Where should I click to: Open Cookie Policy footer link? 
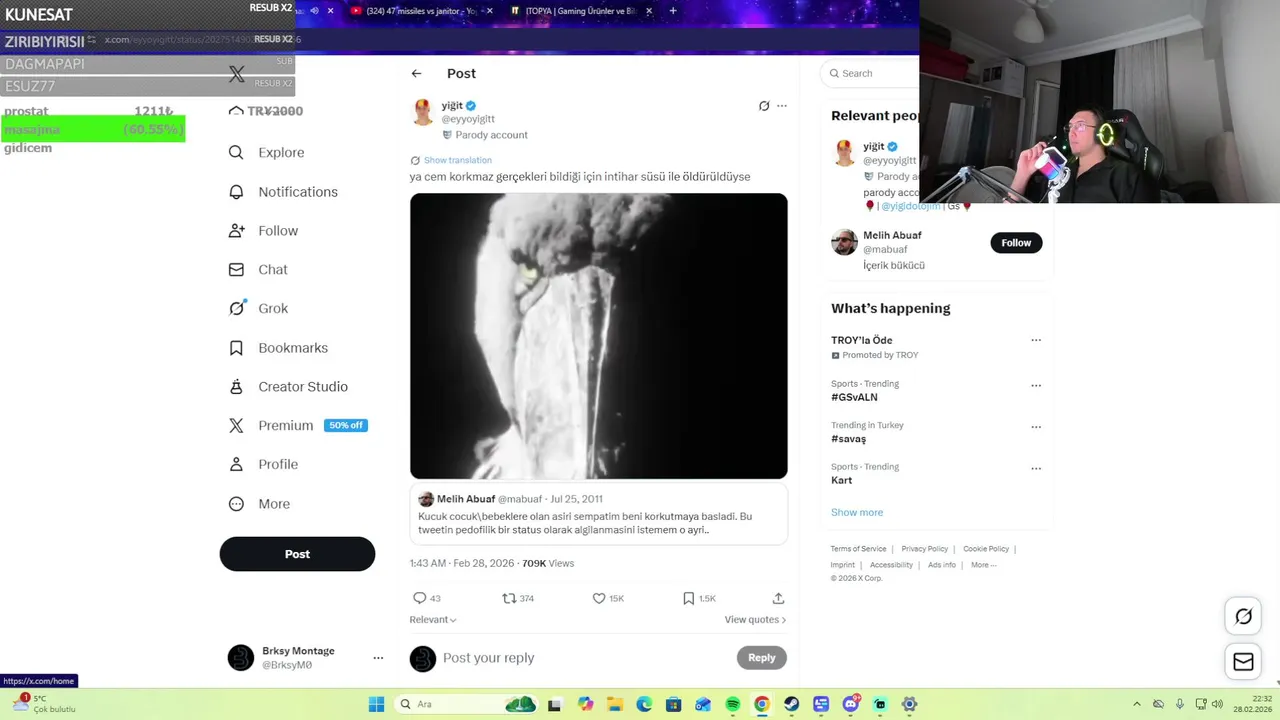[986, 549]
